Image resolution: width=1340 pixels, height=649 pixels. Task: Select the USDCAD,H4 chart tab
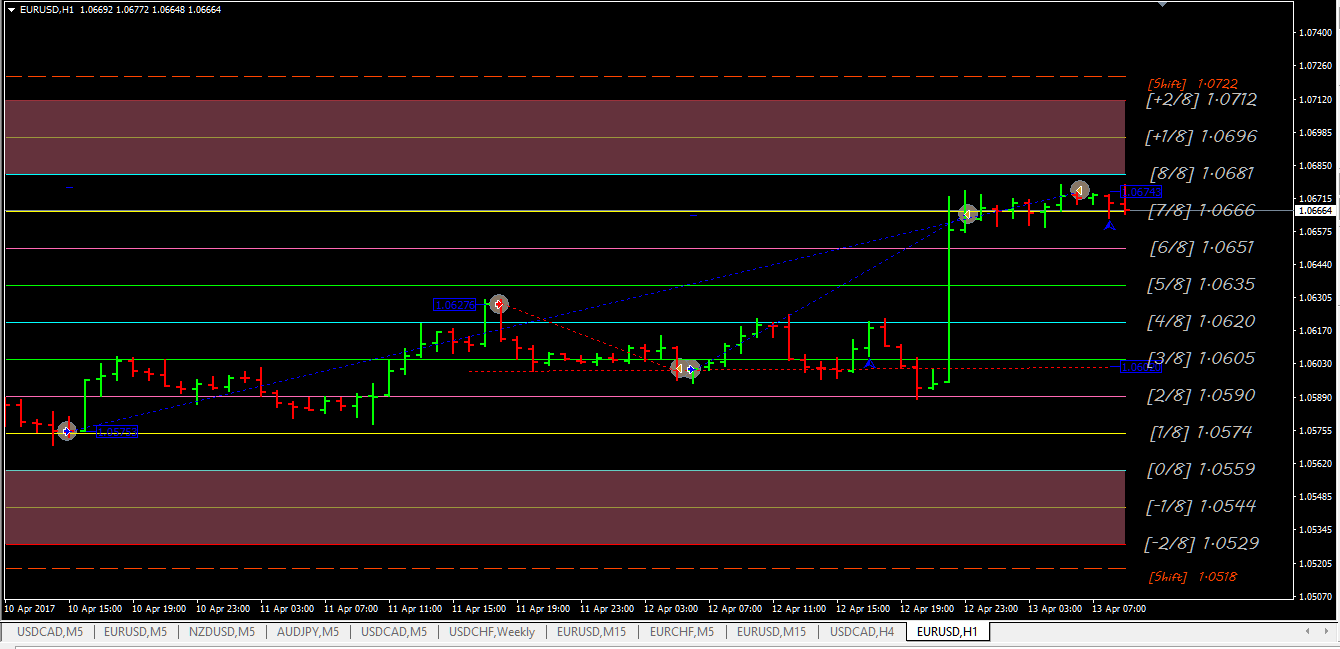[862, 631]
